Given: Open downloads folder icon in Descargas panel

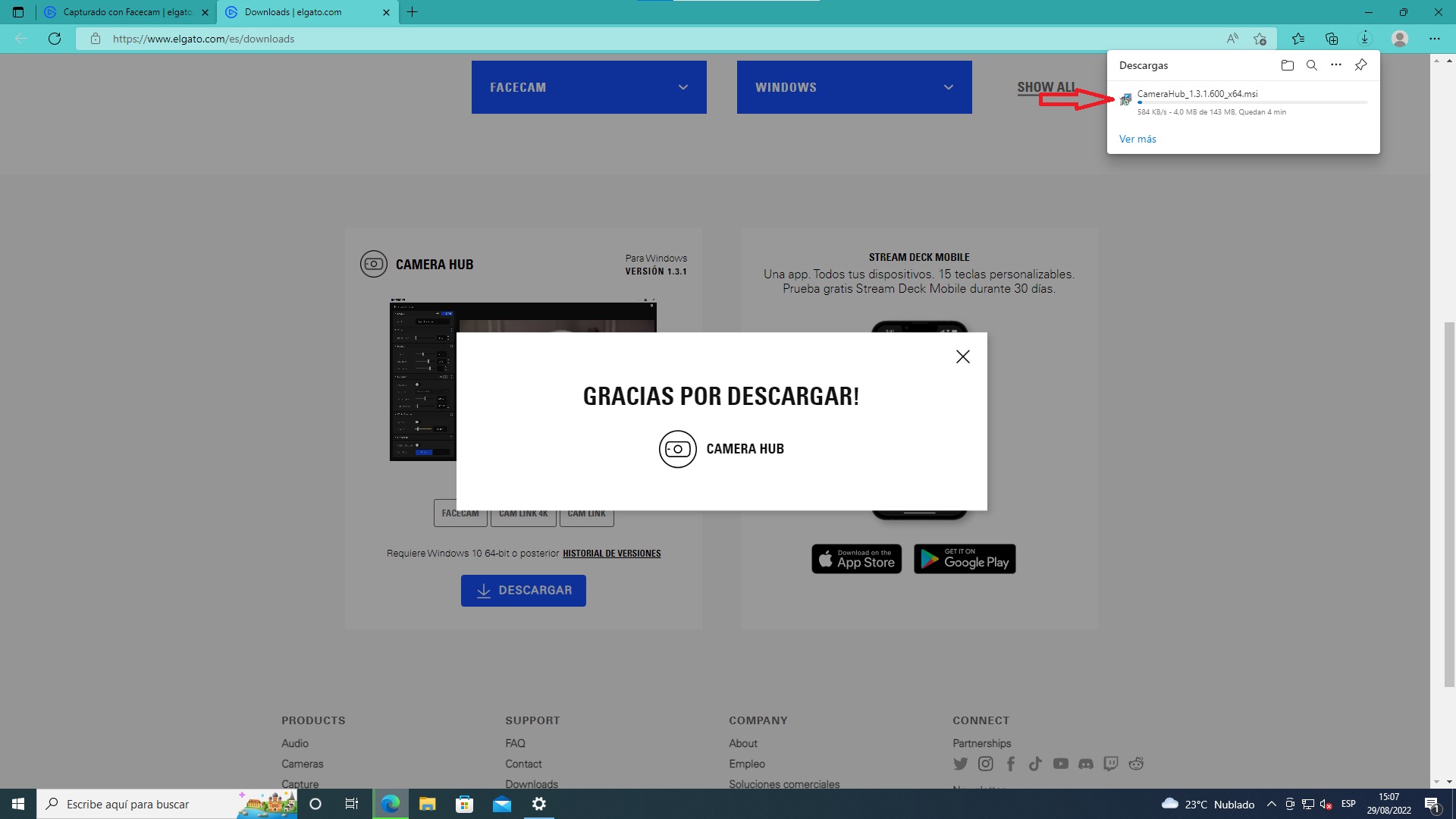Looking at the screenshot, I should point(1287,65).
